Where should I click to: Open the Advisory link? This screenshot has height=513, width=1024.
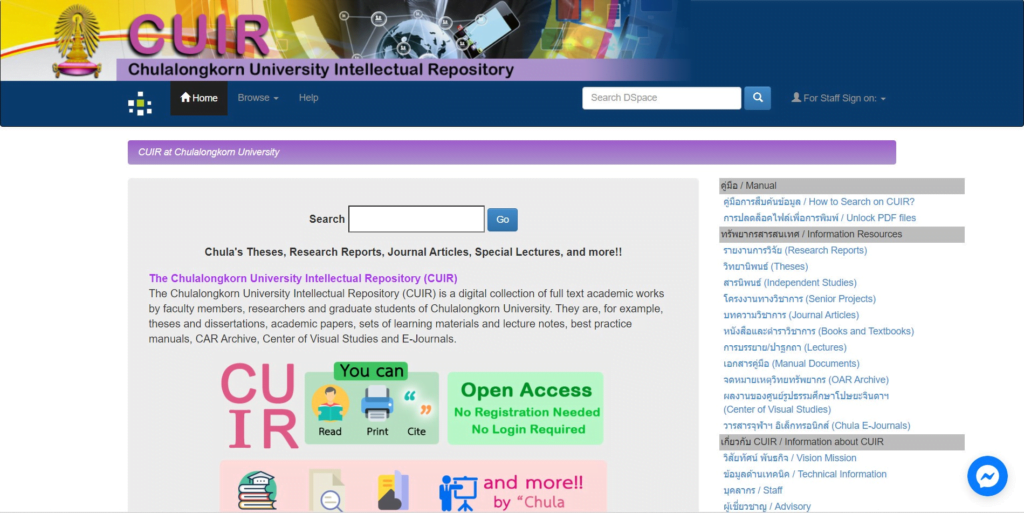click(767, 506)
